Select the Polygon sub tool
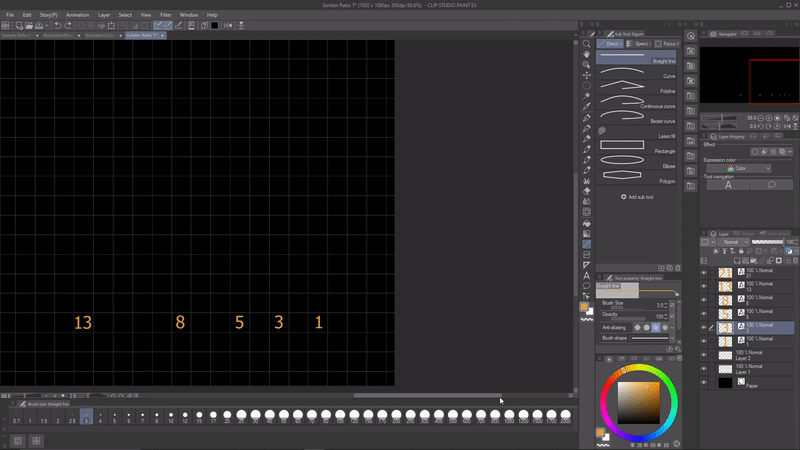This screenshot has height=450, width=800. pyautogui.click(x=637, y=177)
